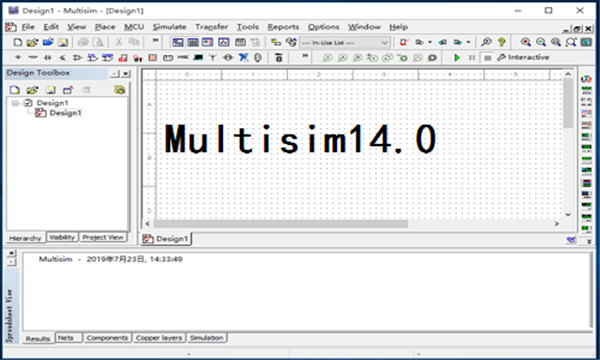This screenshot has width=600, height=360.
Task: Click the Multimeter instrument at top of instruments bar
Action: (586, 79)
